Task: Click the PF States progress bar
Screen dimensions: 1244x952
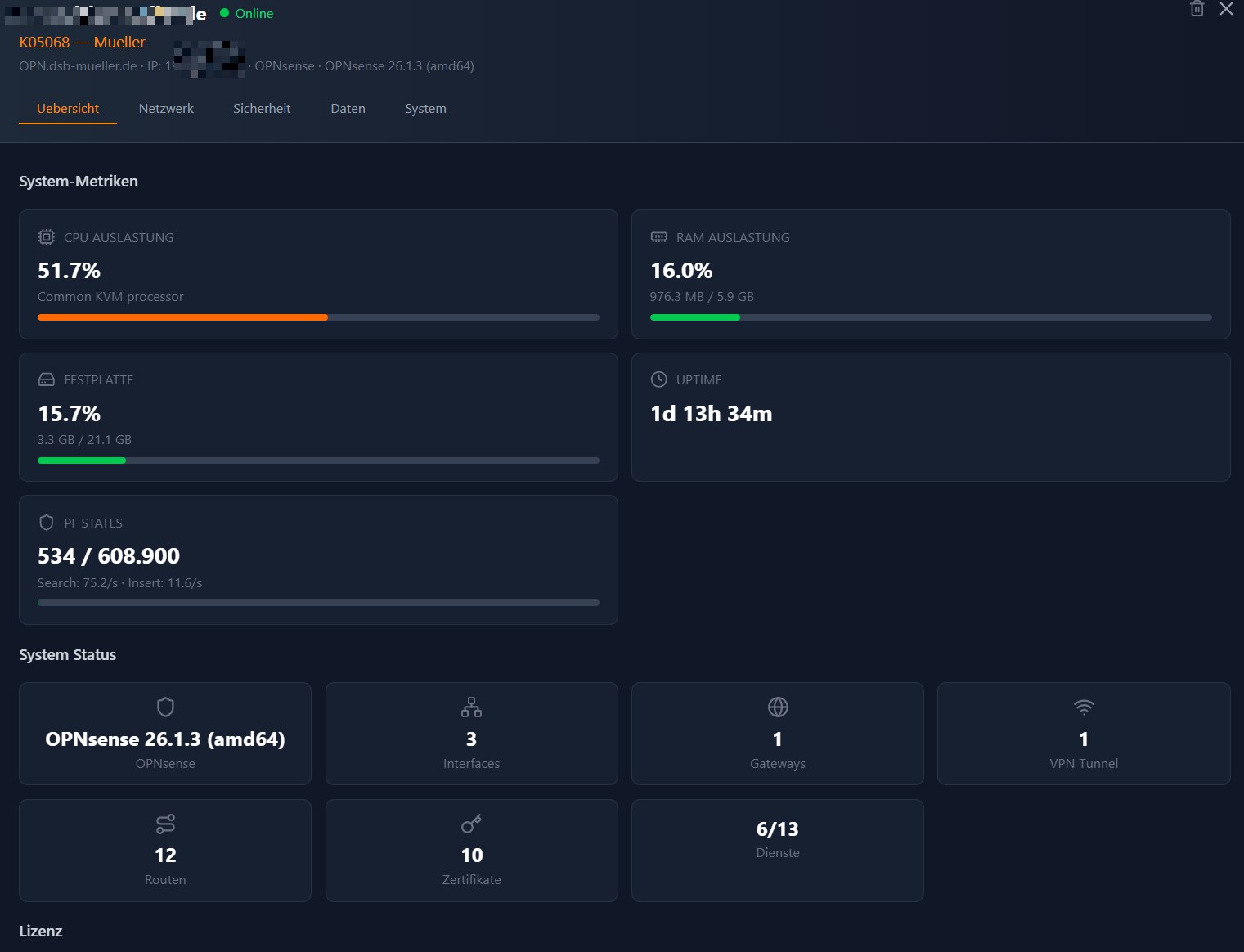Action: (318, 603)
